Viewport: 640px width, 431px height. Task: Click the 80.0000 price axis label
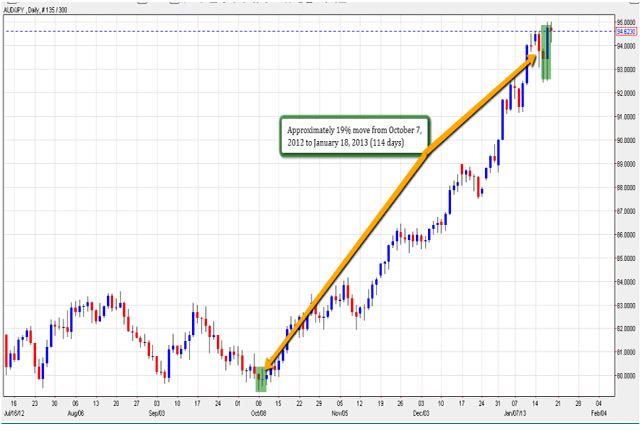(626, 376)
